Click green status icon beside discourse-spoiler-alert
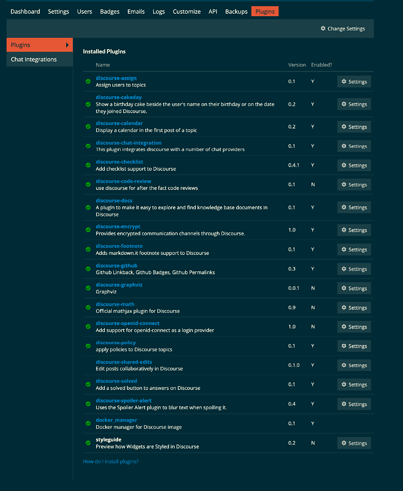This screenshot has height=491, width=403. pos(88,404)
